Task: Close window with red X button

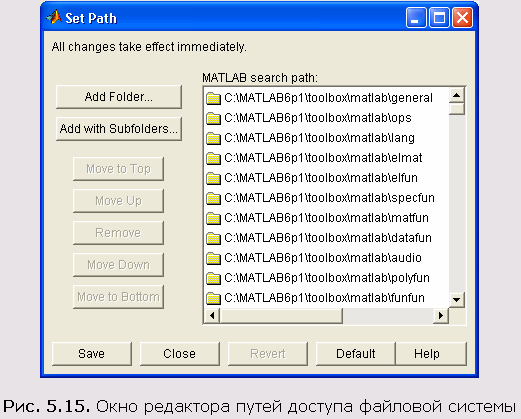Action: pyautogui.click(x=462, y=18)
